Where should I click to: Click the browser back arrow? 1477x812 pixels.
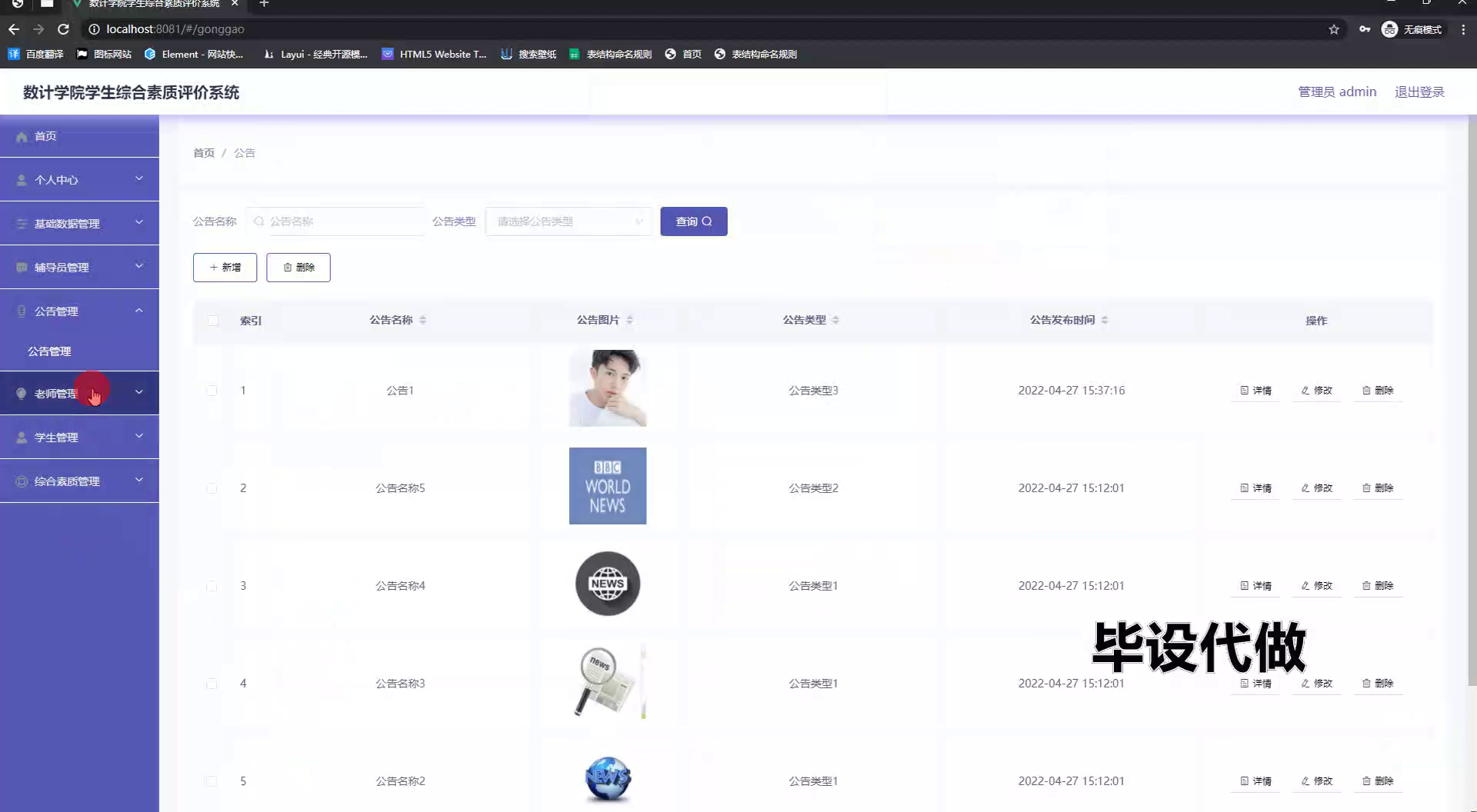[x=14, y=29]
